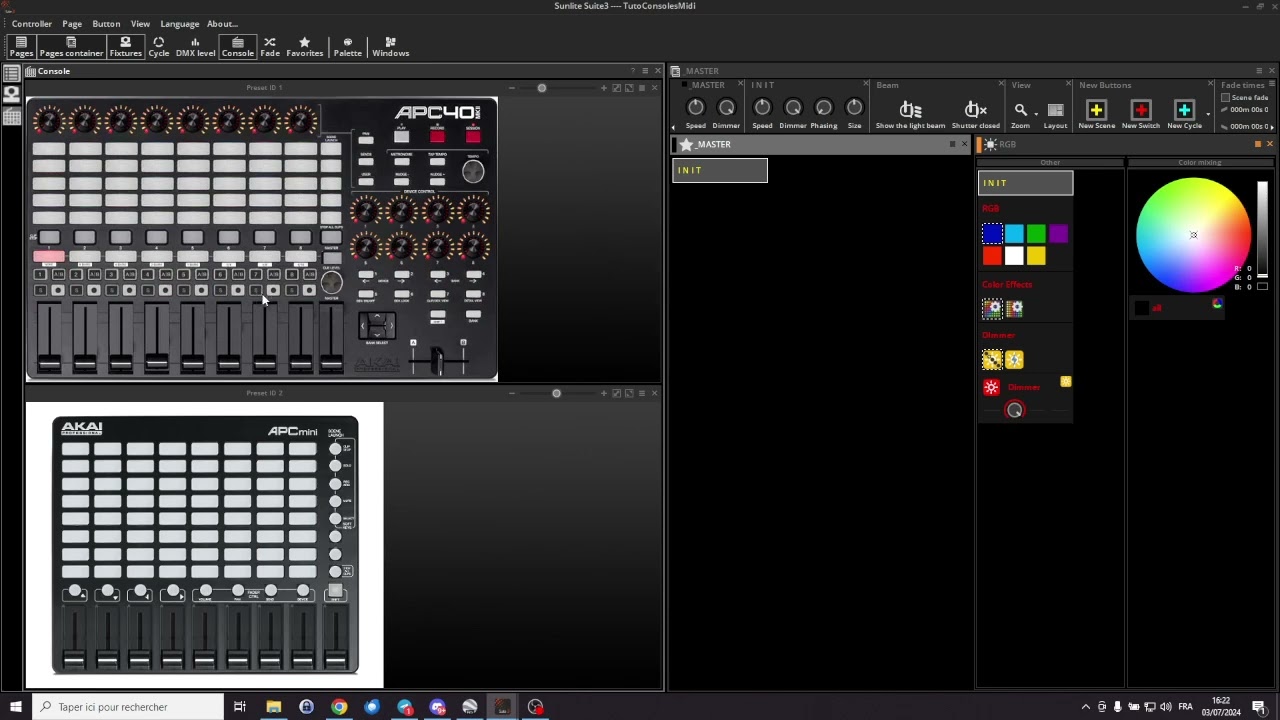The width and height of the screenshot is (1280, 720).
Task: Open the Button menu
Action: pos(106,24)
